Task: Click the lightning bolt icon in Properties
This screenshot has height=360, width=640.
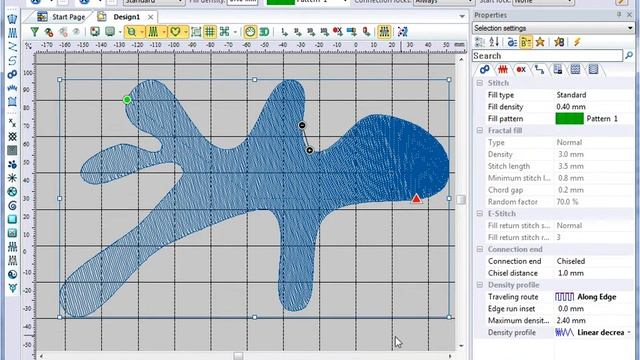Action: click(x=577, y=42)
